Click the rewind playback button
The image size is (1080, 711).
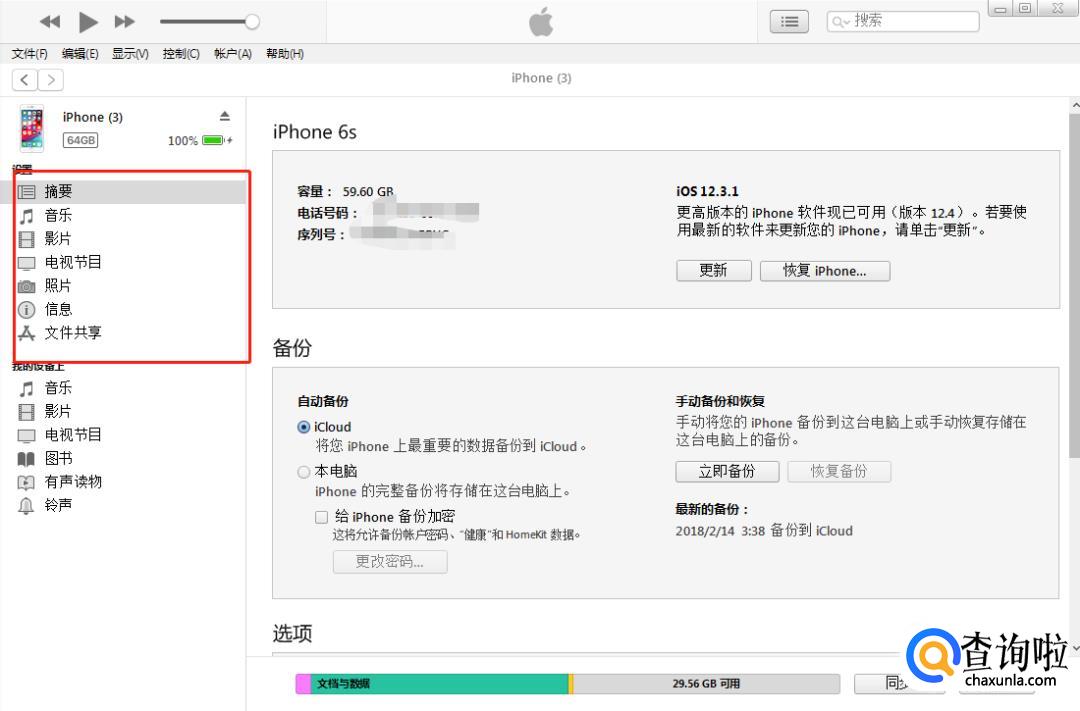click(50, 22)
